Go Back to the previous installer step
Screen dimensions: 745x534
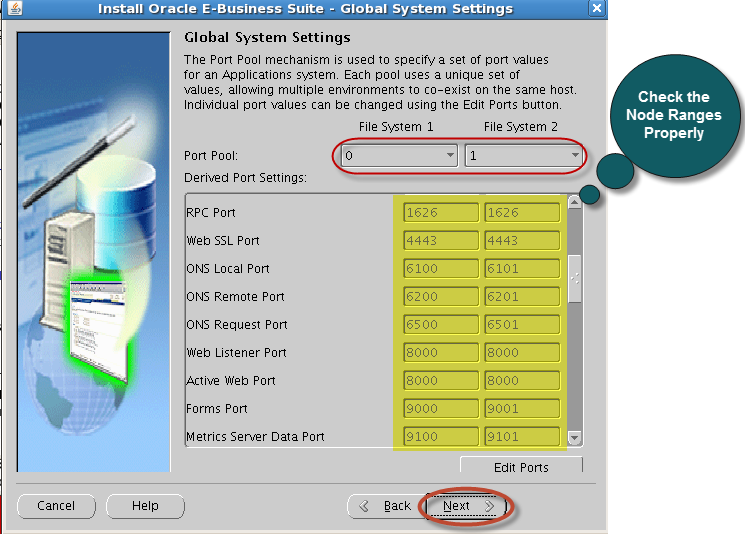click(x=385, y=506)
